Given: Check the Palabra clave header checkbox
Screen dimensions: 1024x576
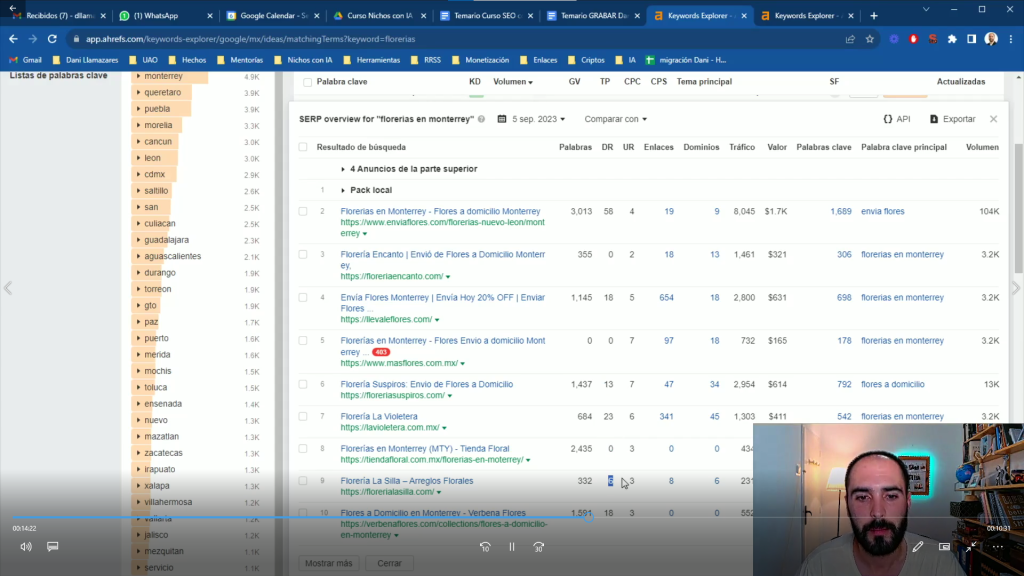Looking at the screenshot, I should [x=308, y=82].
